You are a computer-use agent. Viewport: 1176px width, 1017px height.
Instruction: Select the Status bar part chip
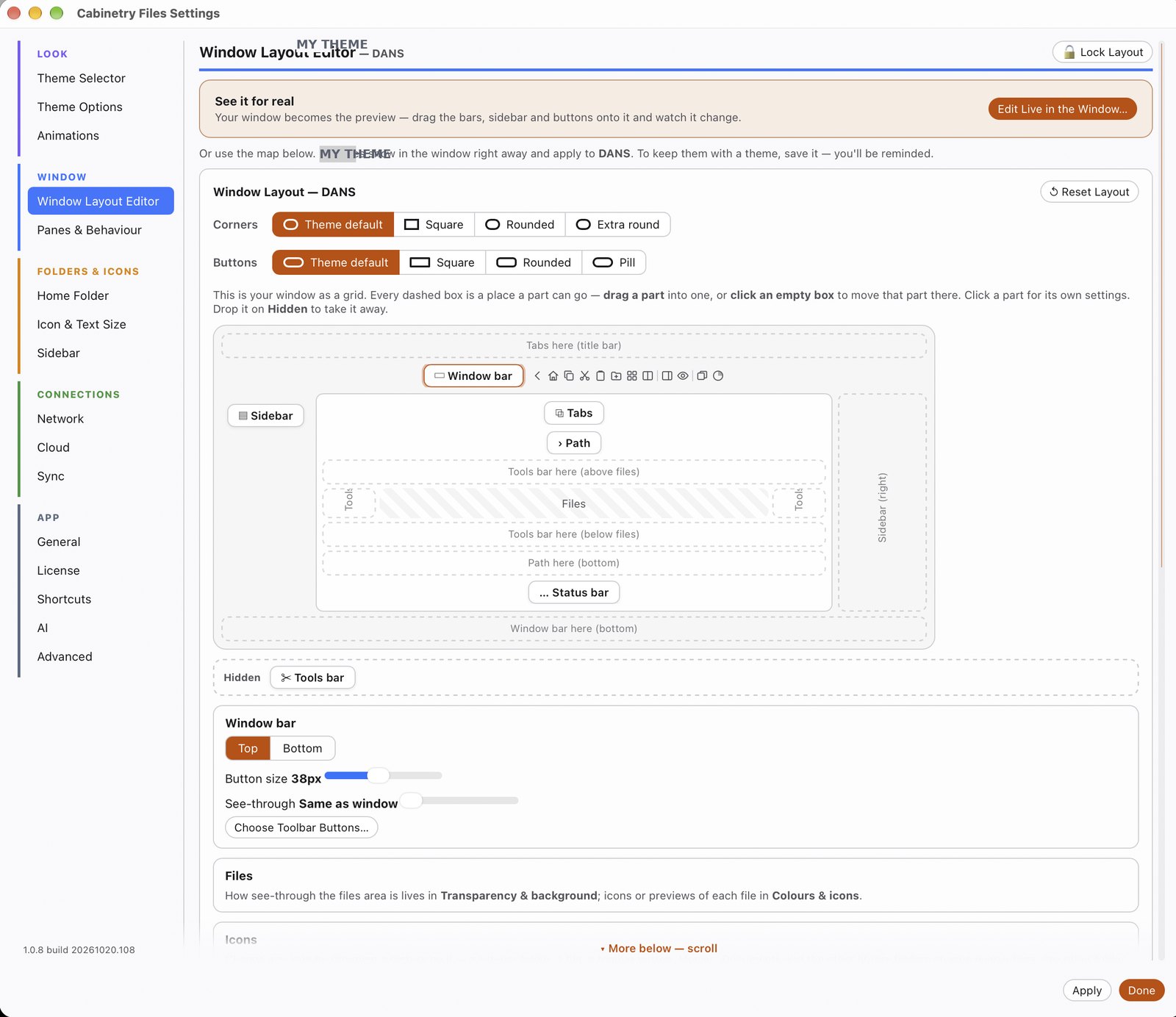coord(574,592)
